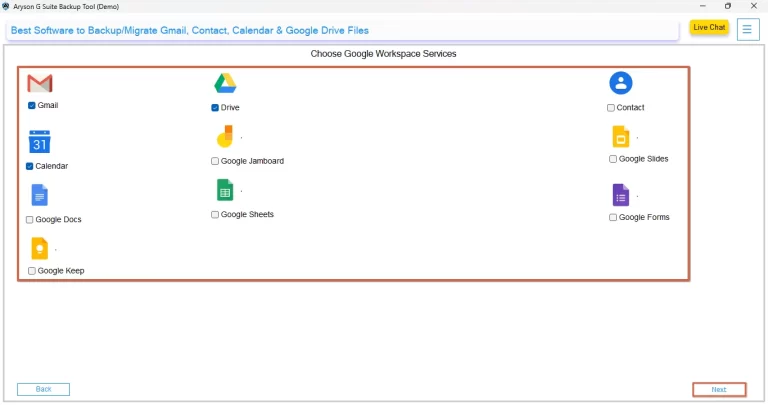The width and height of the screenshot is (768, 405).
Task: Click the banner headline about Gmail backup
Action: [x=190, y=30]
